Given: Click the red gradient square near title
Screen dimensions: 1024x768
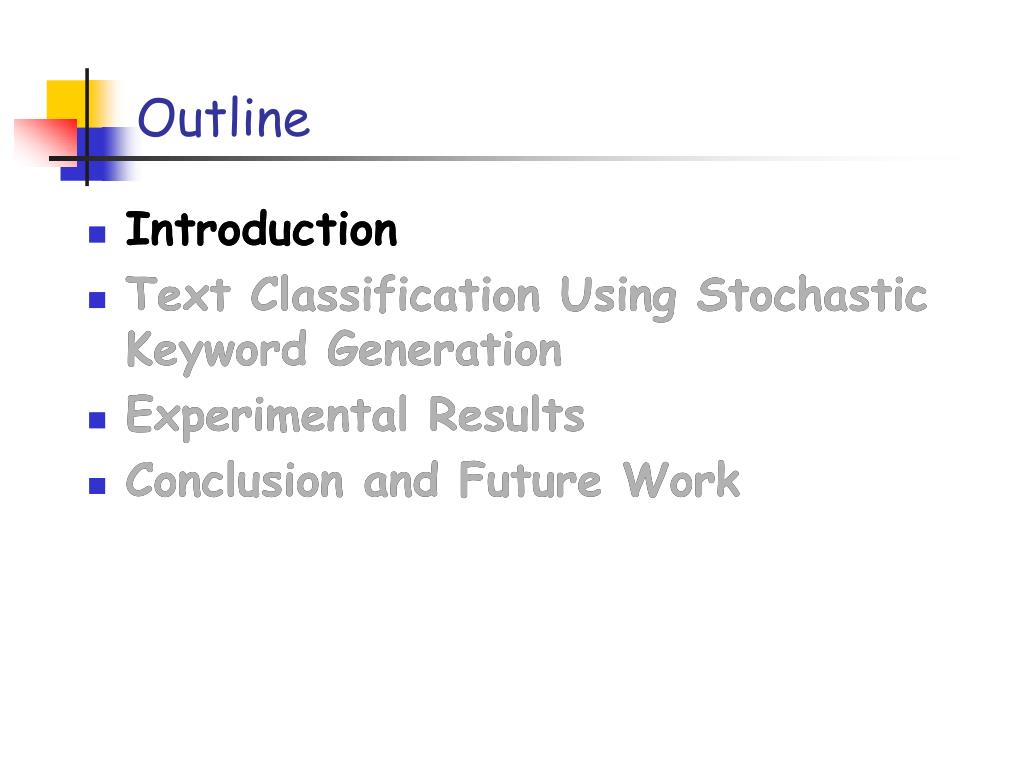Looking at the screenshot, I should click(44, 140).
